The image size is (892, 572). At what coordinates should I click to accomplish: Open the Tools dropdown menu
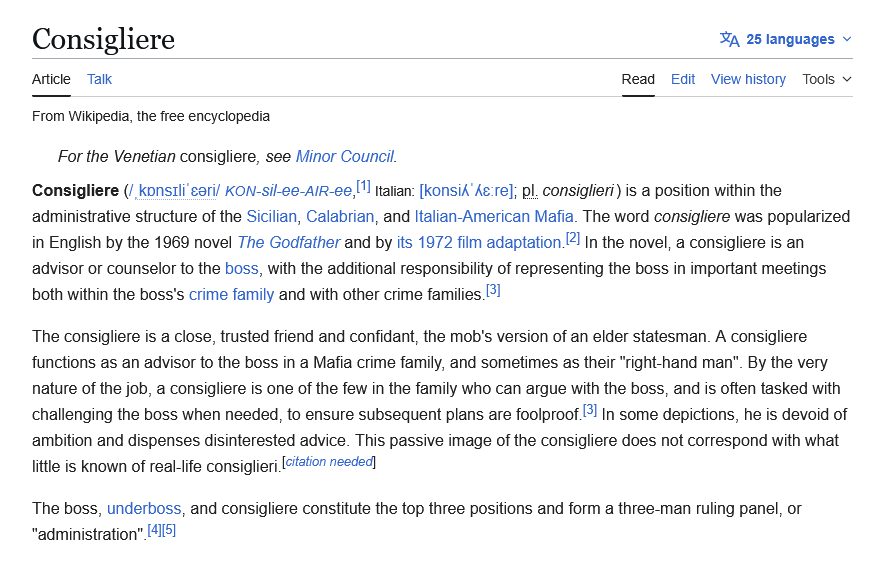[827, 79]
